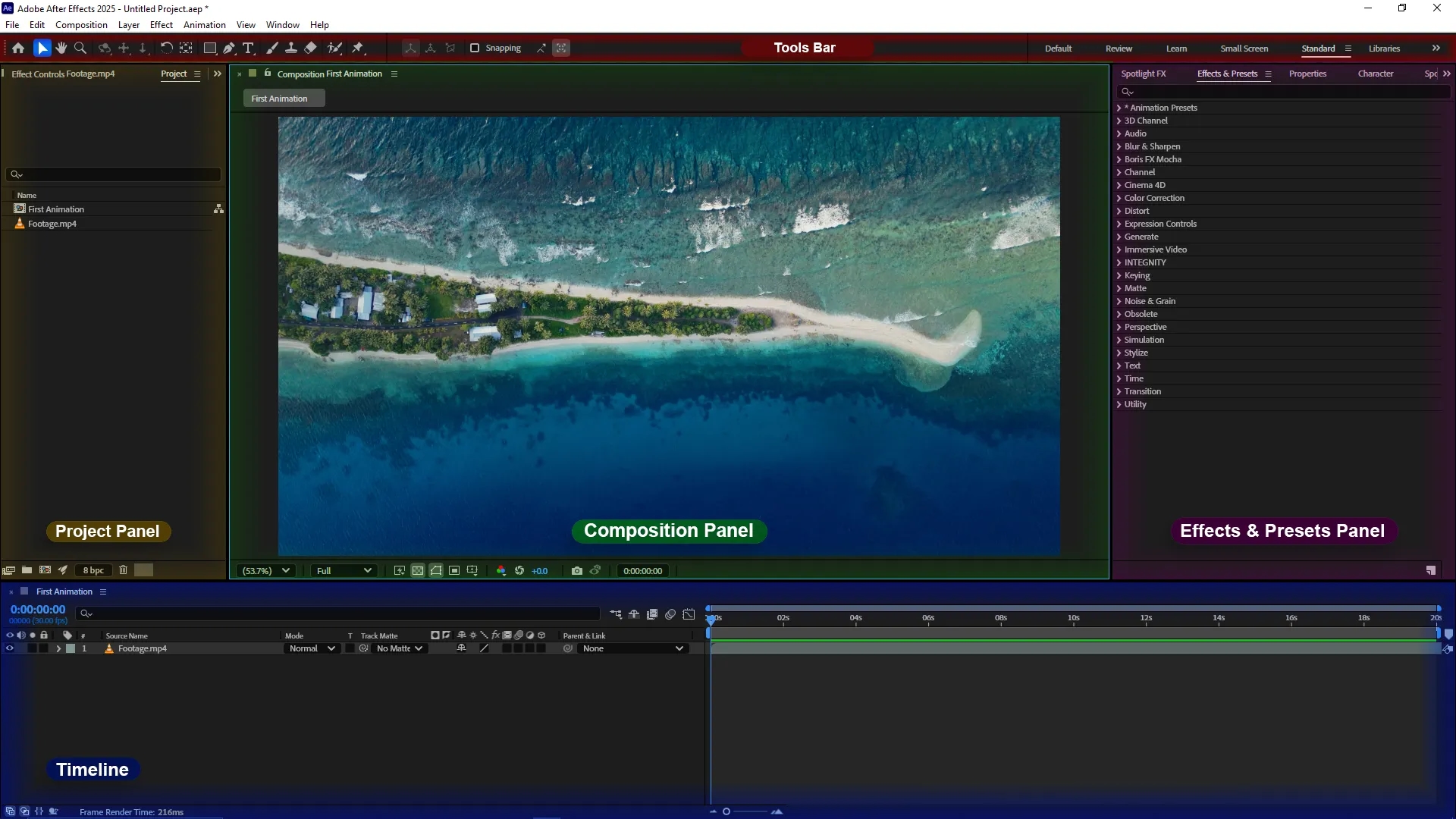Click the current time 0:00:00:00 in timeline
Image resolution: width=1456 pixels, height=819 pixels.
point(38,610)
